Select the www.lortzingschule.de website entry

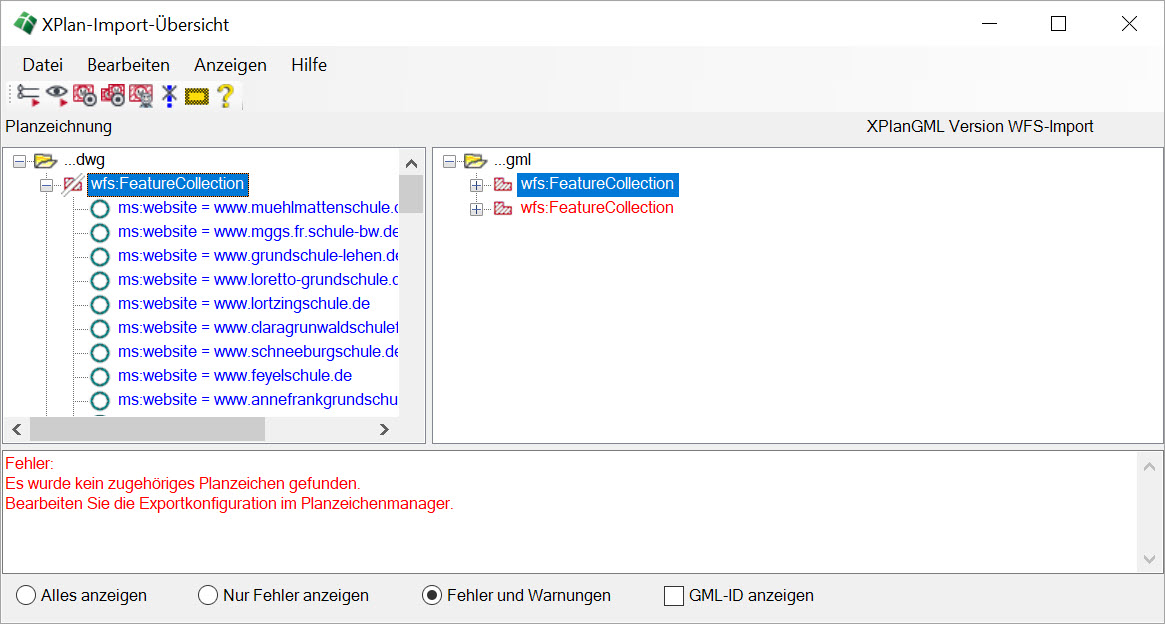[244, 304]
